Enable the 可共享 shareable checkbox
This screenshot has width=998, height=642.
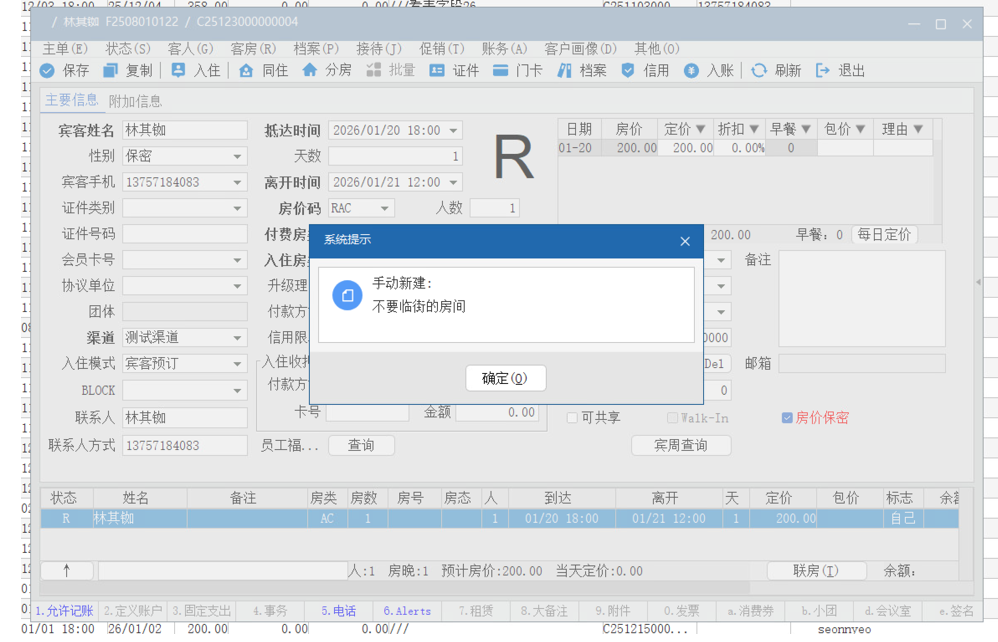click(x=573, y=418)
